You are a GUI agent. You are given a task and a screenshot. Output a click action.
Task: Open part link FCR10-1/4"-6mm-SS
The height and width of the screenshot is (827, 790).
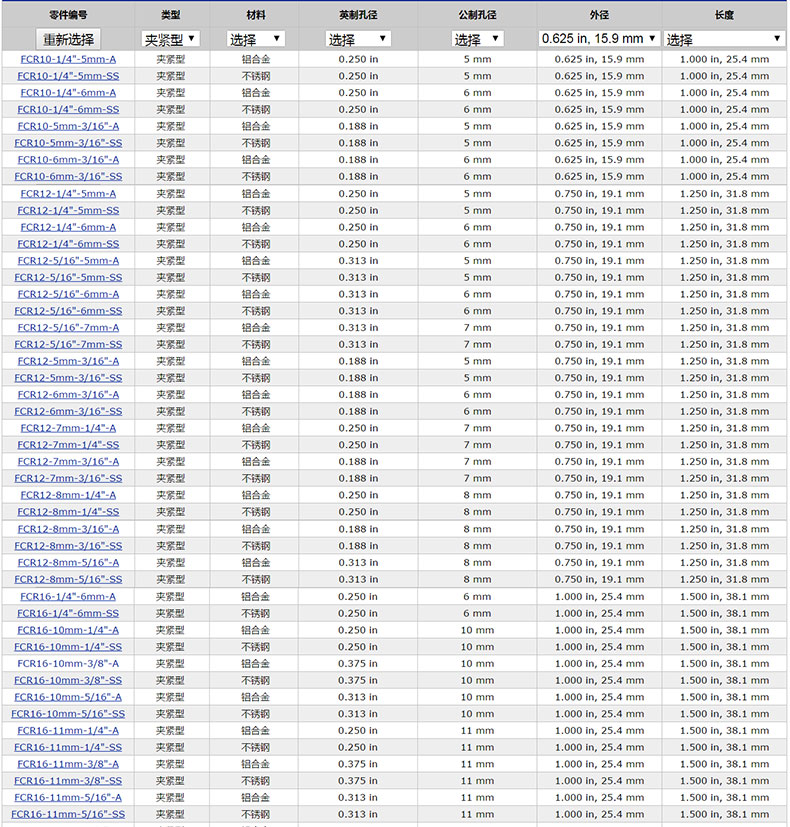[68, 109]
